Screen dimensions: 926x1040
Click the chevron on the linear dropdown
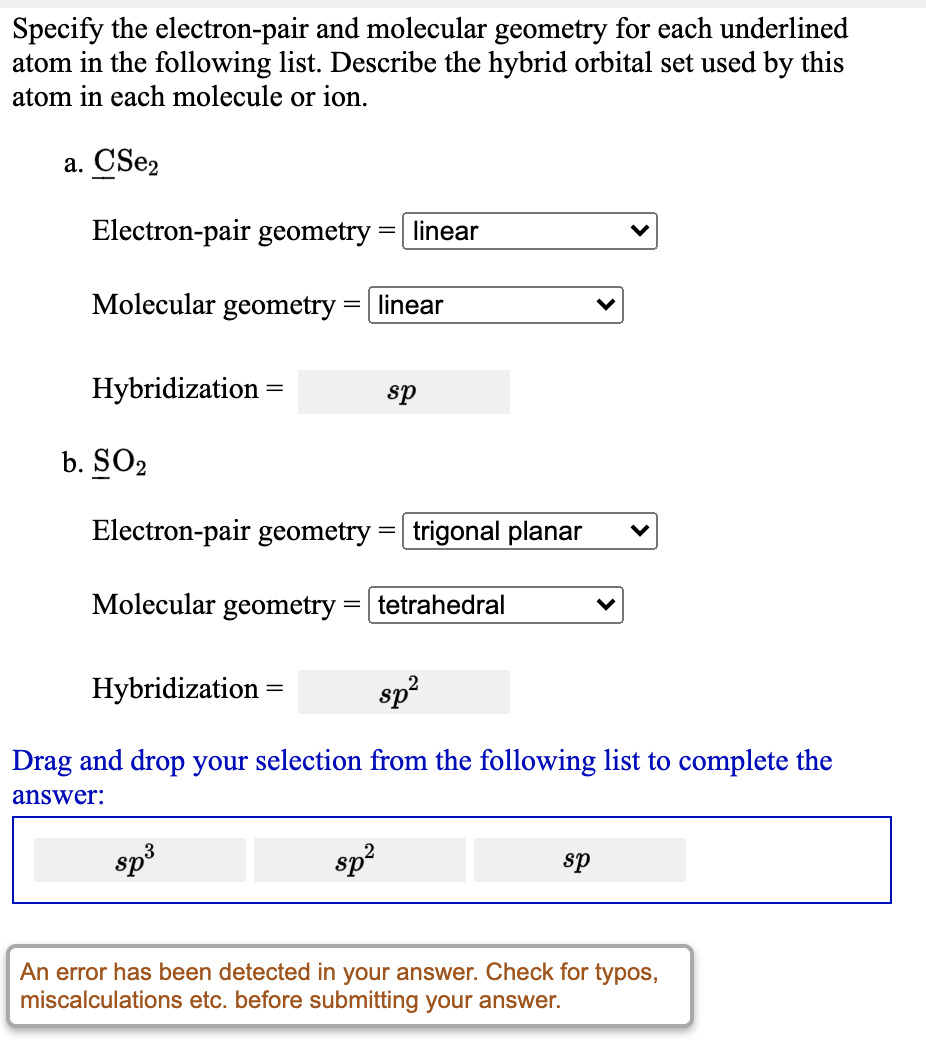pyautogui.click(x=640, y=231)
